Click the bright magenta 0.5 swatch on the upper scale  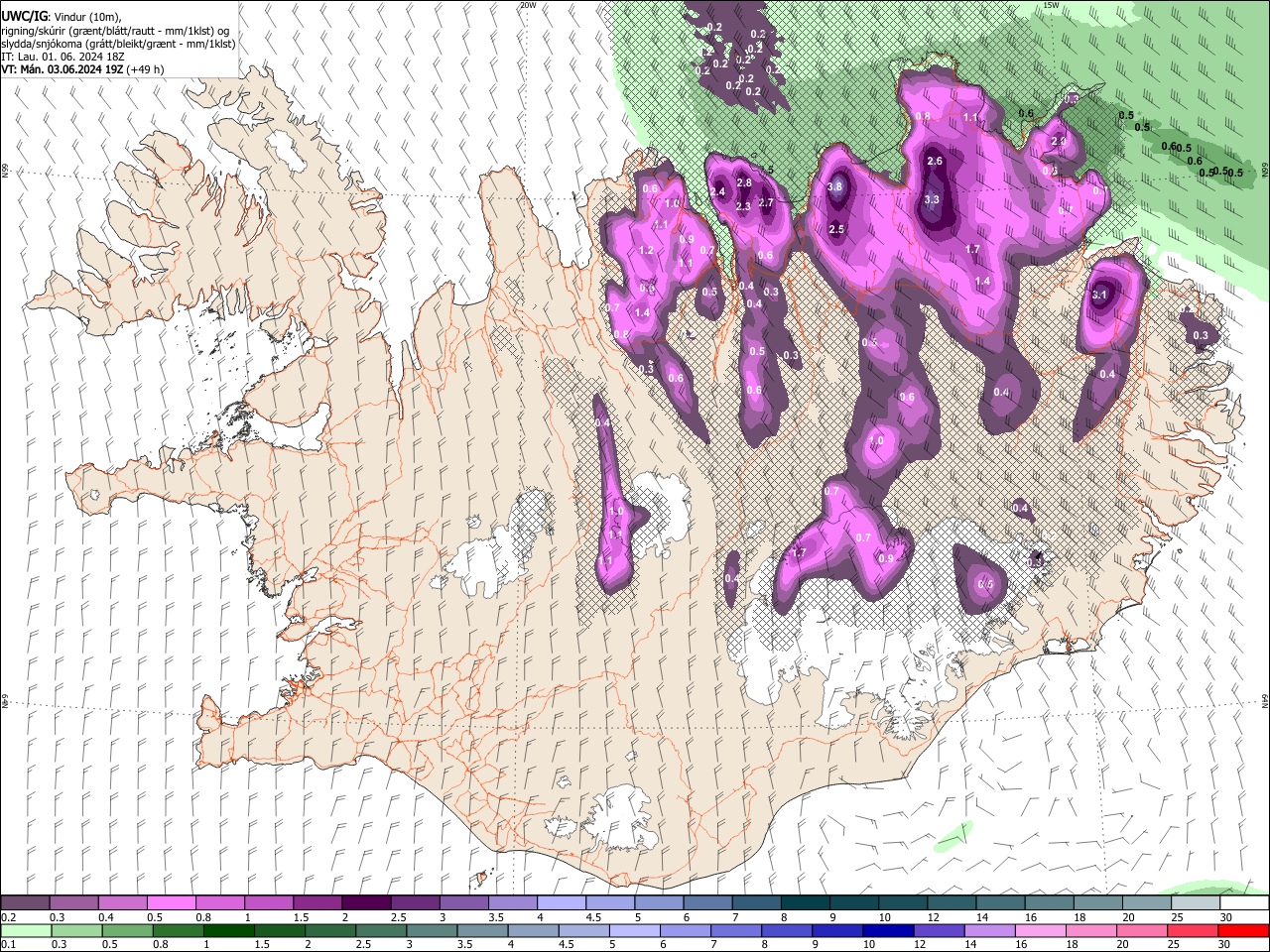pos(172,903)
